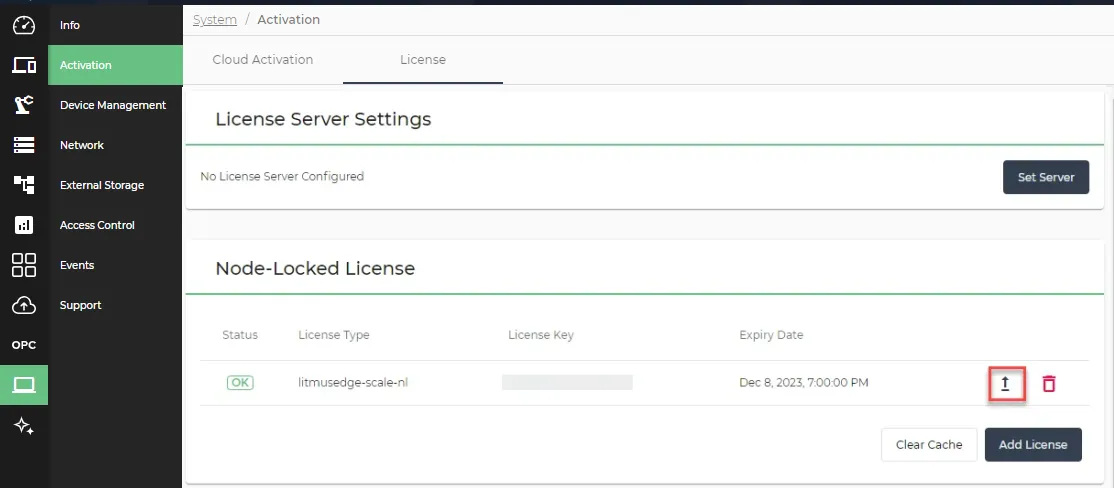Click the redacted License Key value
1114x488 pixels.
(x=567, y=383)
